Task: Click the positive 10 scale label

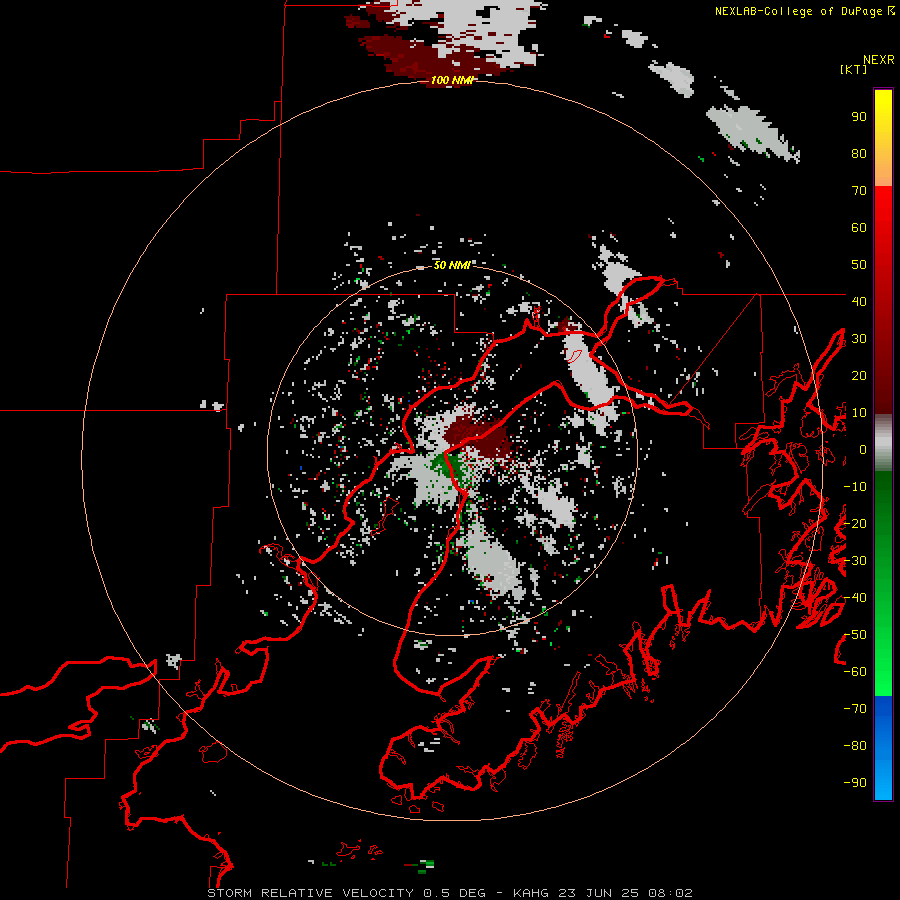Action: (859, 413)
